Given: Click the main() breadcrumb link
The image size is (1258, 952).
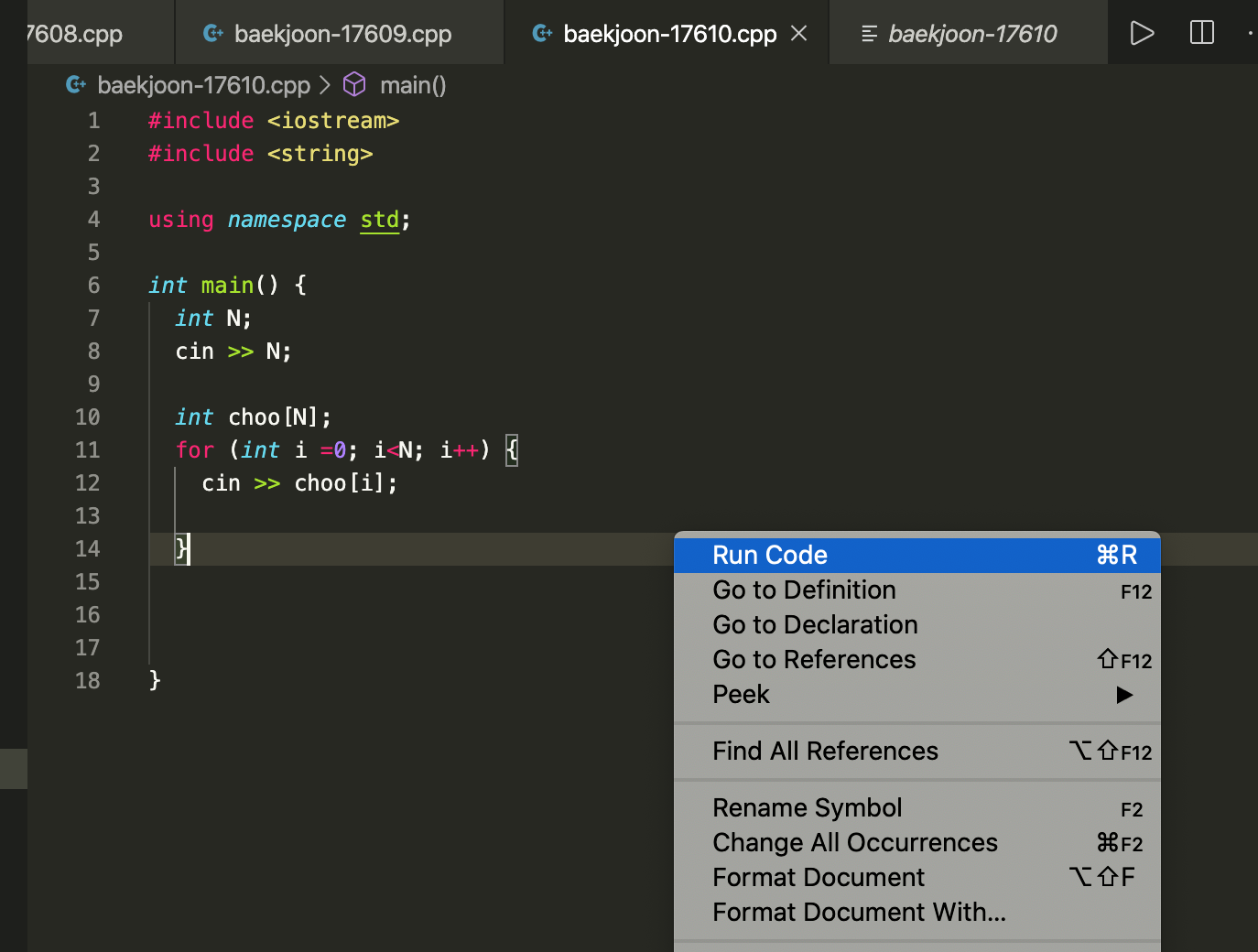Looking at the screenshot, I should (413, 84).
